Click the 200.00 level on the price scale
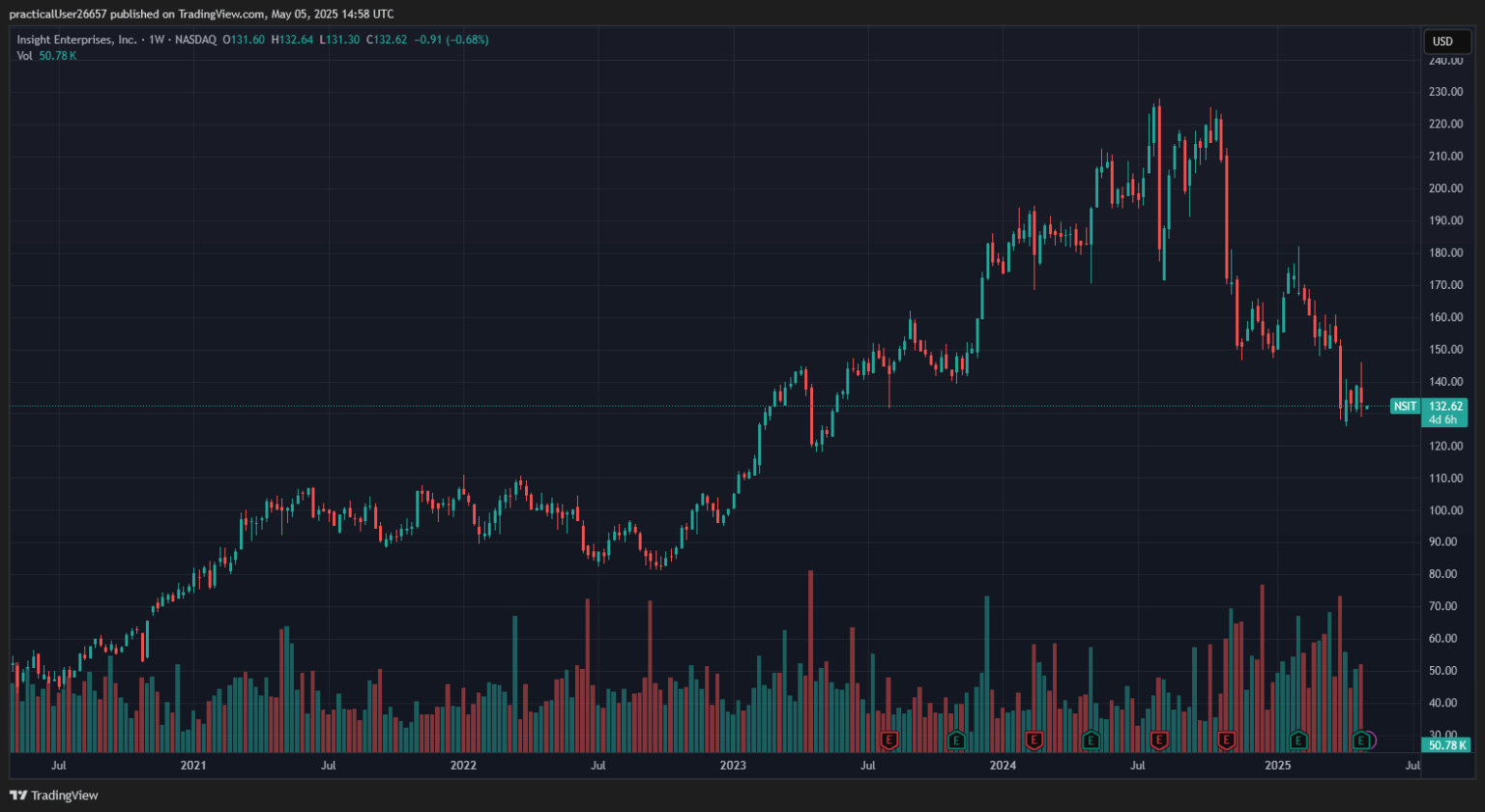Screen dimensions: 1485x812 point(1444,188)
